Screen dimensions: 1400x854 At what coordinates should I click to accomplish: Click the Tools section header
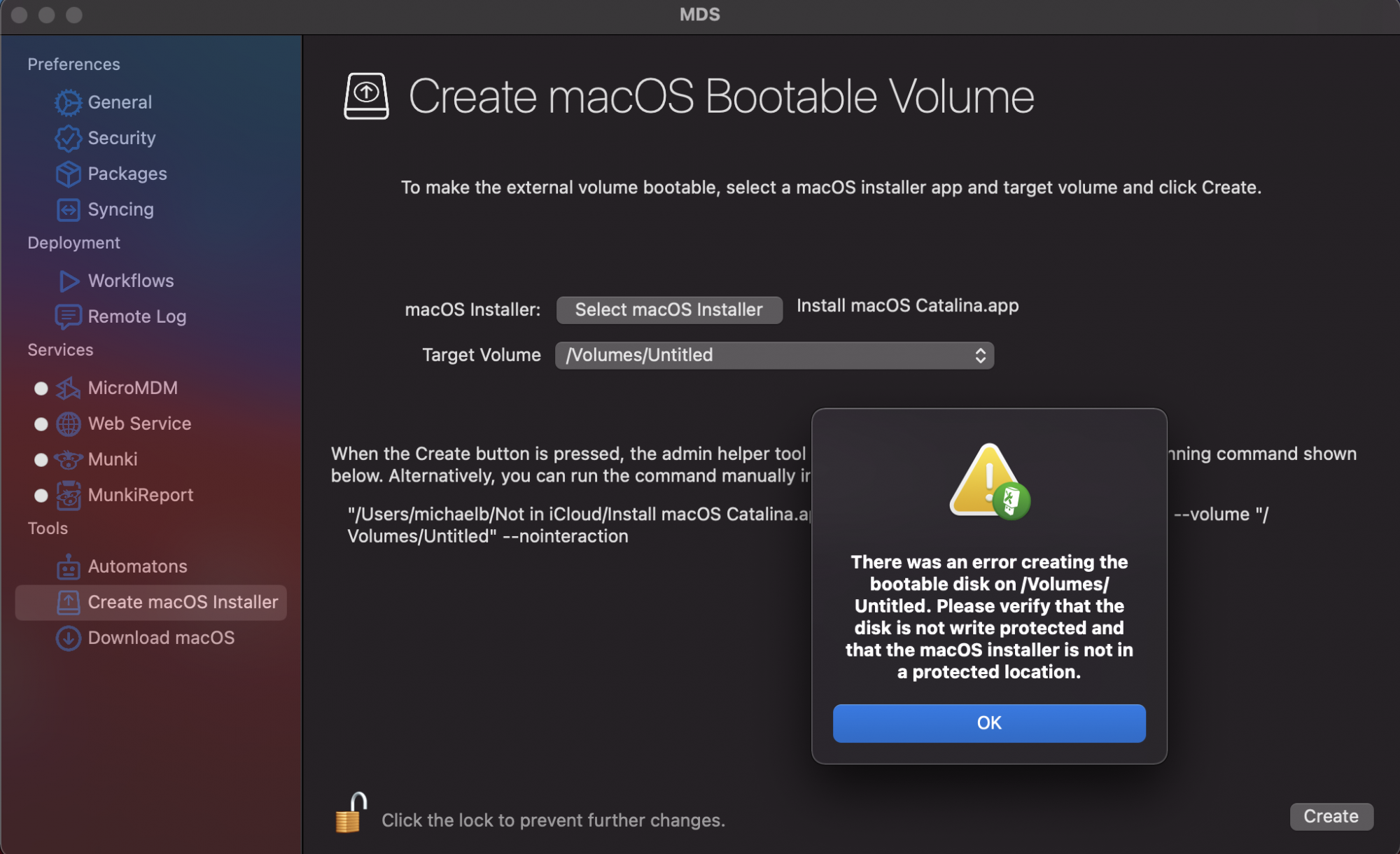(x=48, y=528)
